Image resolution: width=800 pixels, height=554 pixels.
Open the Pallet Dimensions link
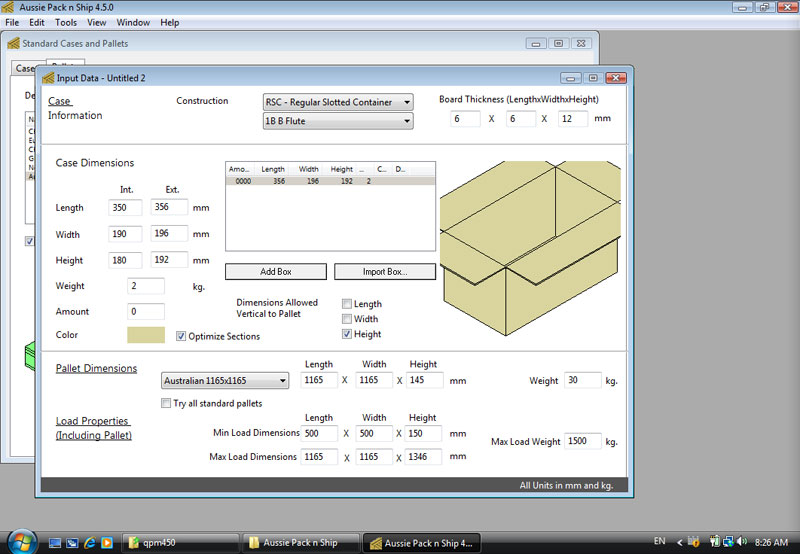click(96, 368)
